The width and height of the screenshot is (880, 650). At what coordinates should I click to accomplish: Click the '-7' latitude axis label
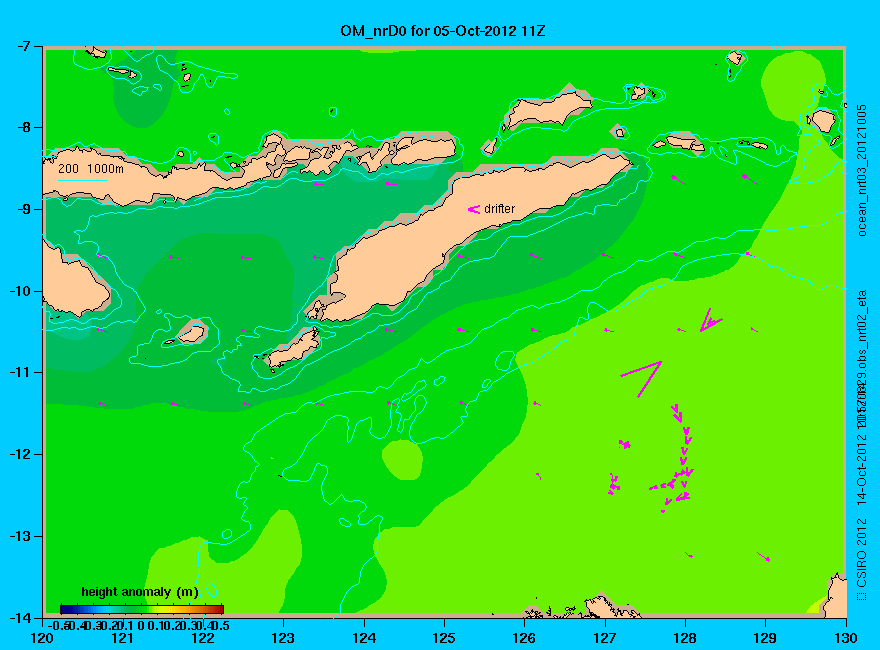click(x=22, y=46)
